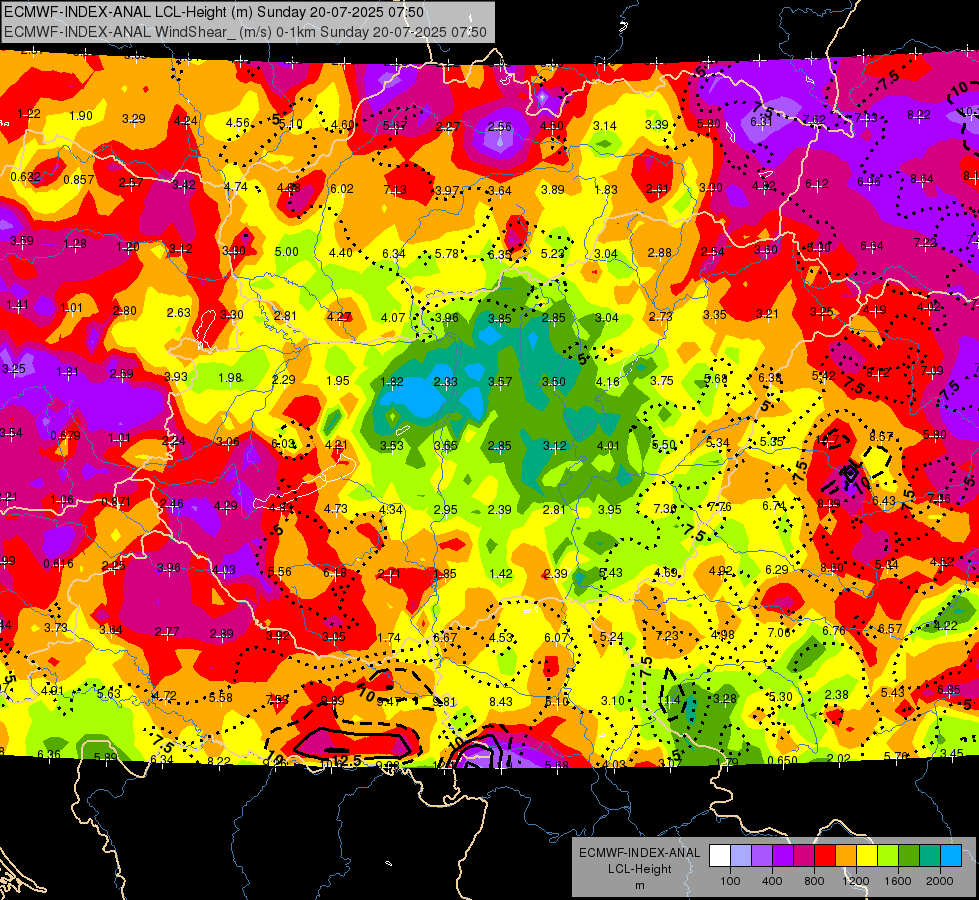Click the wind shear value 7.38
The height and width of the screenshot is (900, 979).
[x=664, y=508]
